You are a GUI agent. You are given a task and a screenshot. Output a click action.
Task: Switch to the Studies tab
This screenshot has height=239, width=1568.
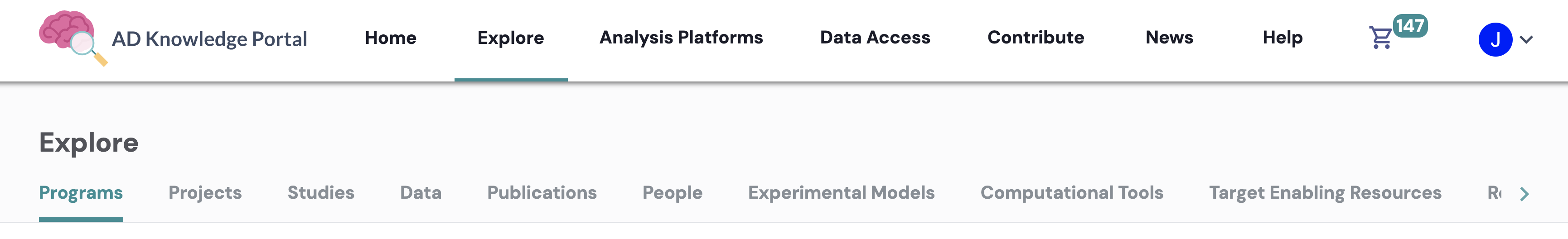[321, 193]
